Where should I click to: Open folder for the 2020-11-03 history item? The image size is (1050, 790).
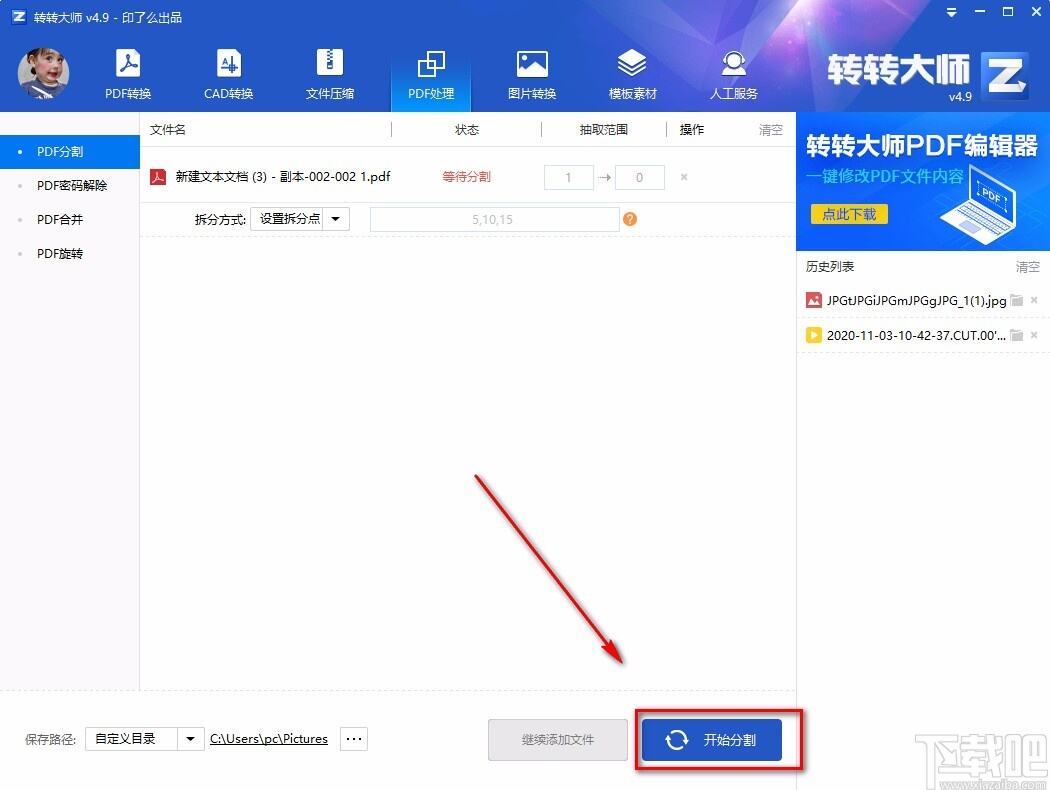[x=1017, y=335]
